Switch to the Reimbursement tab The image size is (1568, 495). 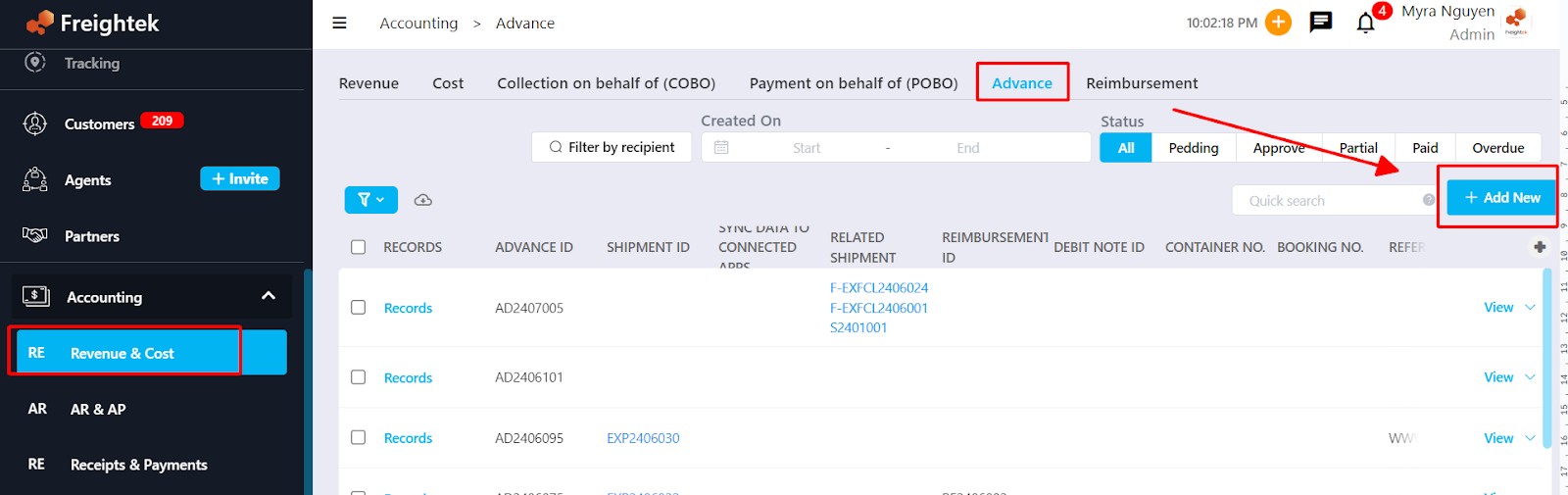point(1142,83)
